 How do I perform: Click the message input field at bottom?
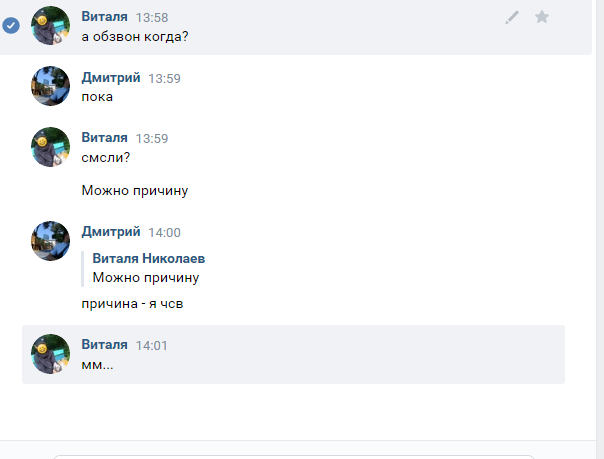click(294, 457)
